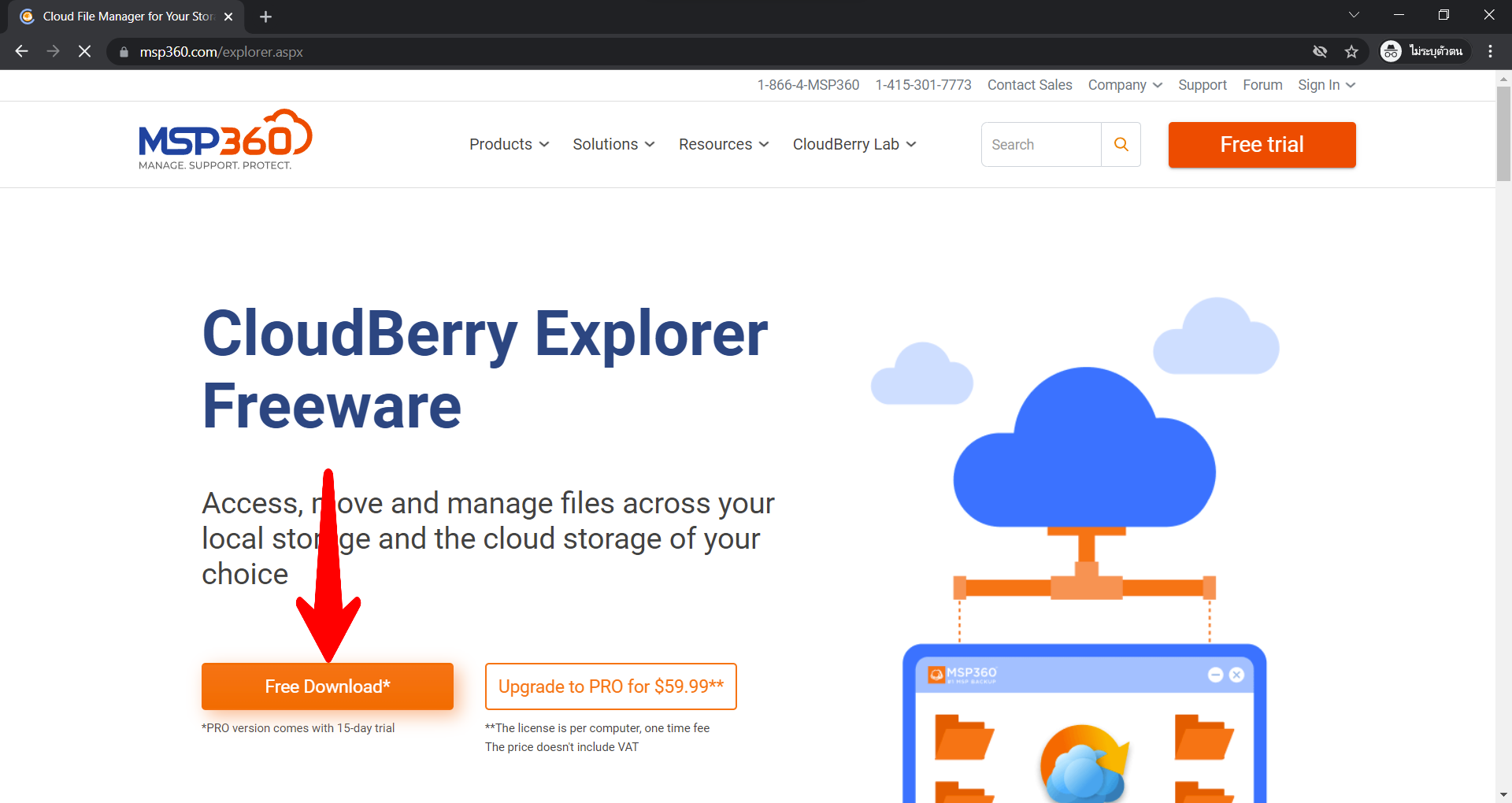This screenshot has height=803, width=1512.
Task: Click the MSP360 logo
Action: tap(225, 139)
